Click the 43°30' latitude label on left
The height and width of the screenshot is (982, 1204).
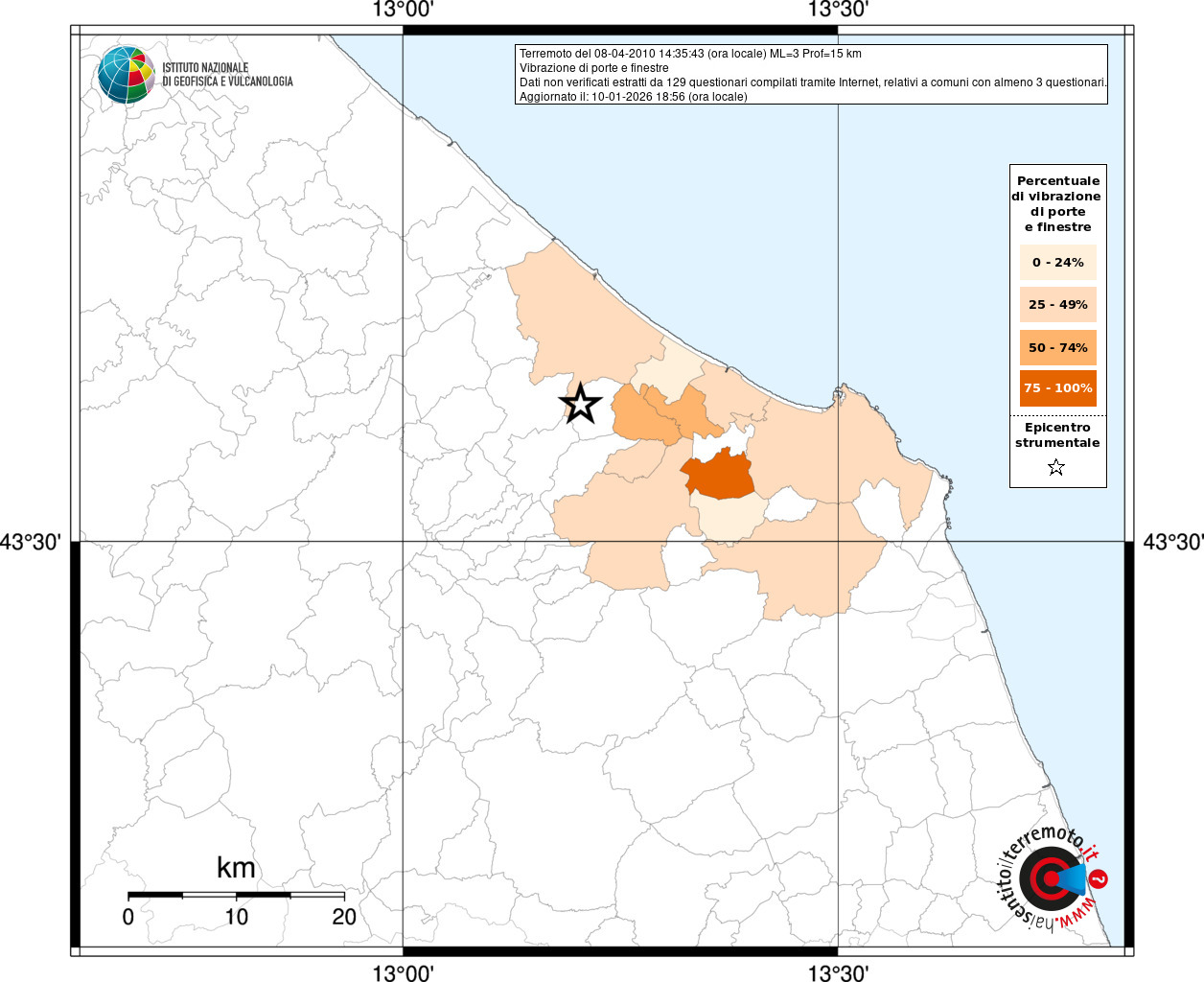(31, 543)
